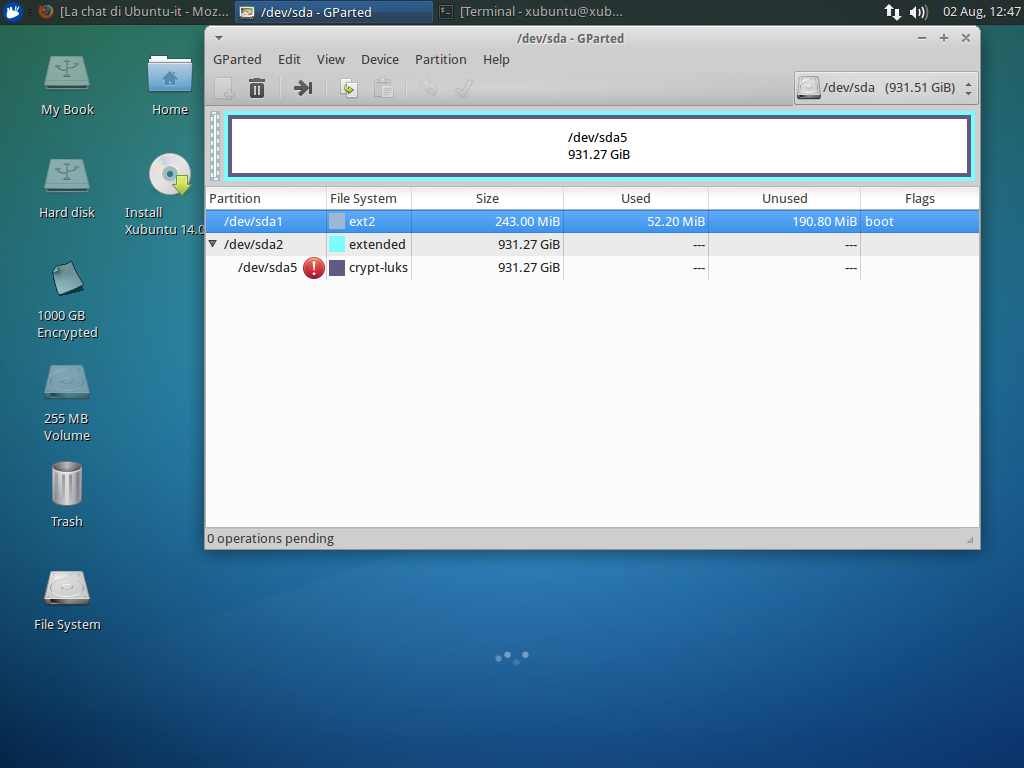Open the GParted window menu arrow in titlebar

[219, 38]
